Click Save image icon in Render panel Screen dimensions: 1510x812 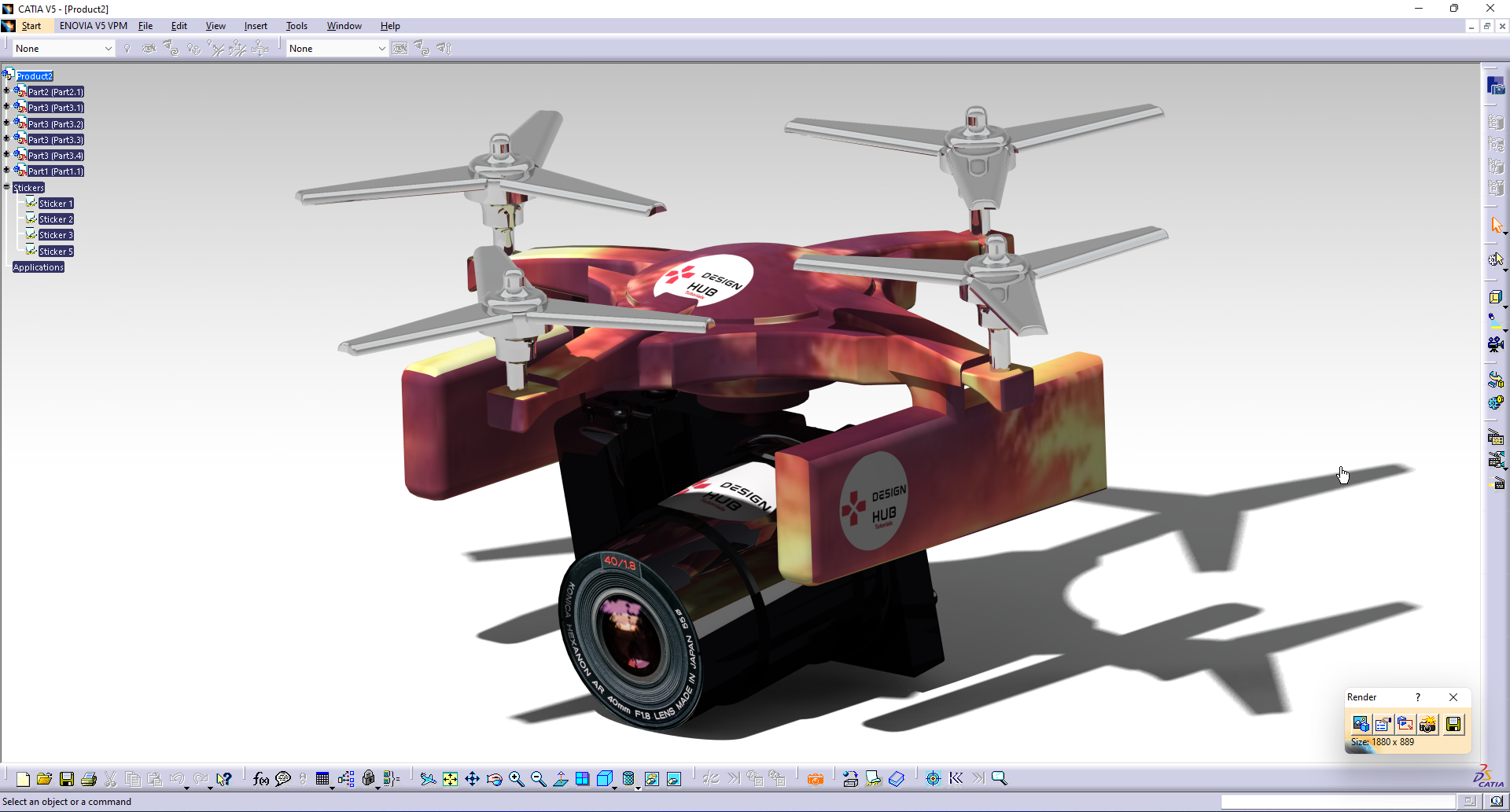coord(1453,724)
